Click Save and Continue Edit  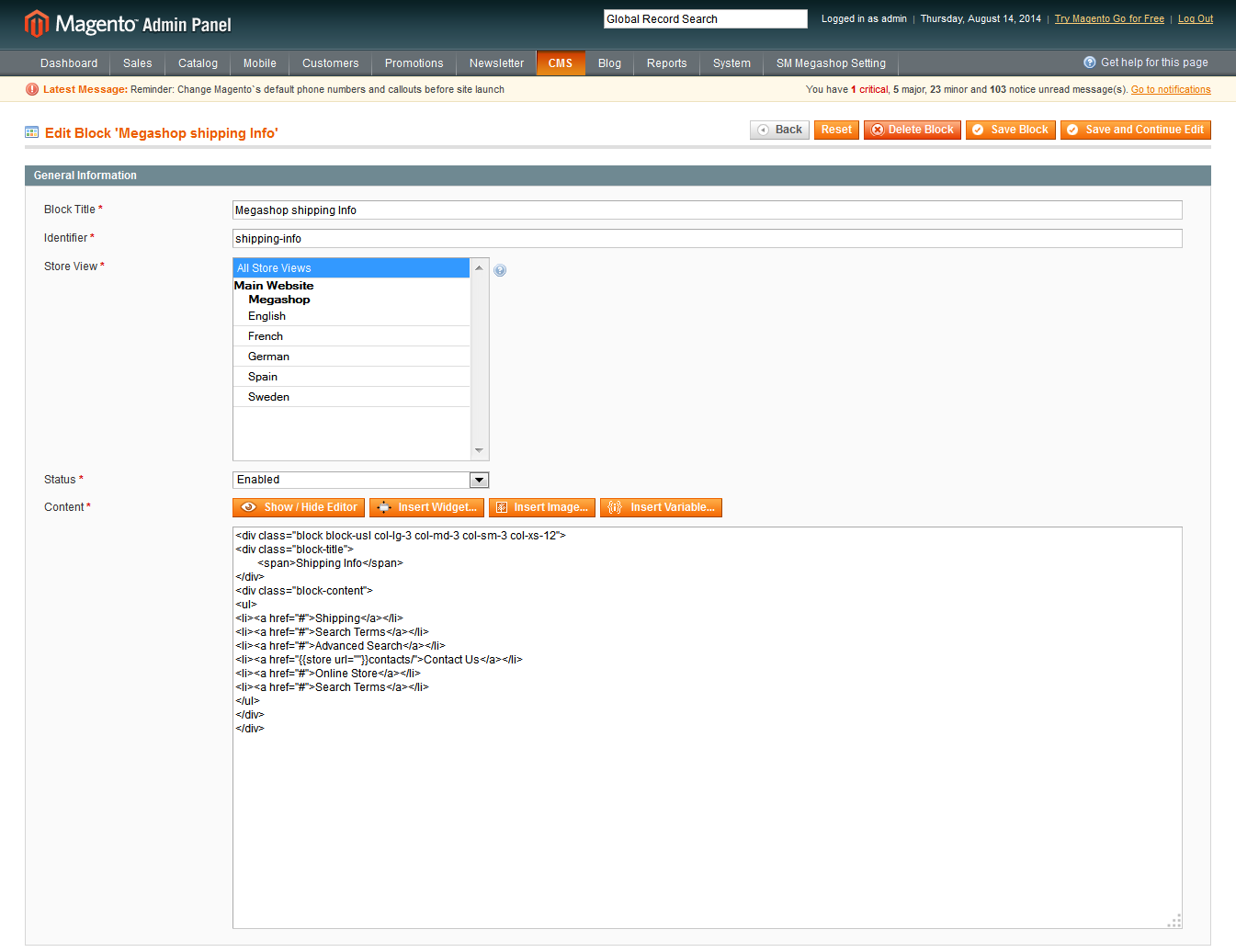point(1136,130)
